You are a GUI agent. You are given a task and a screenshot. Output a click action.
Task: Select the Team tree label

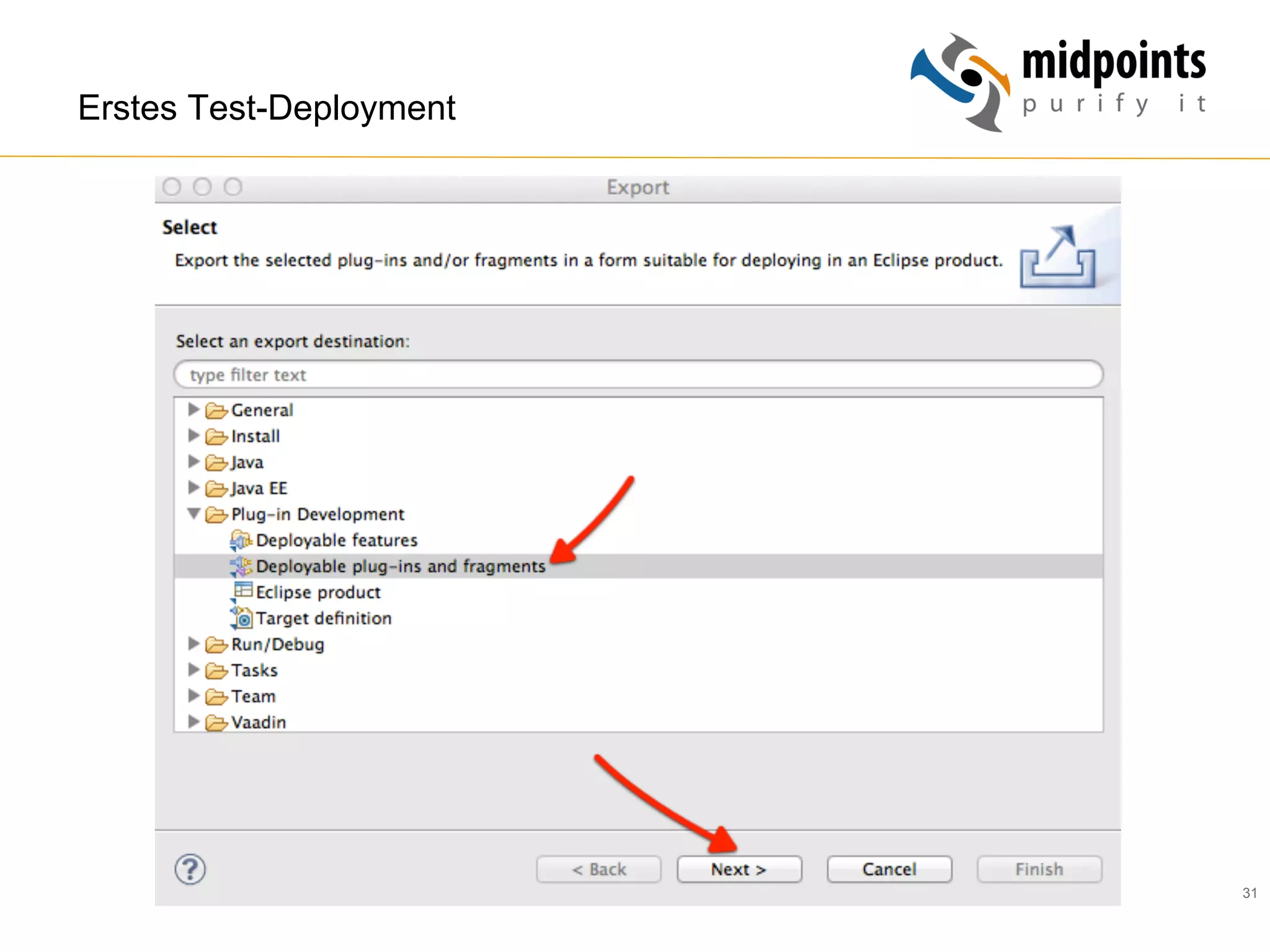coord(253,697)
